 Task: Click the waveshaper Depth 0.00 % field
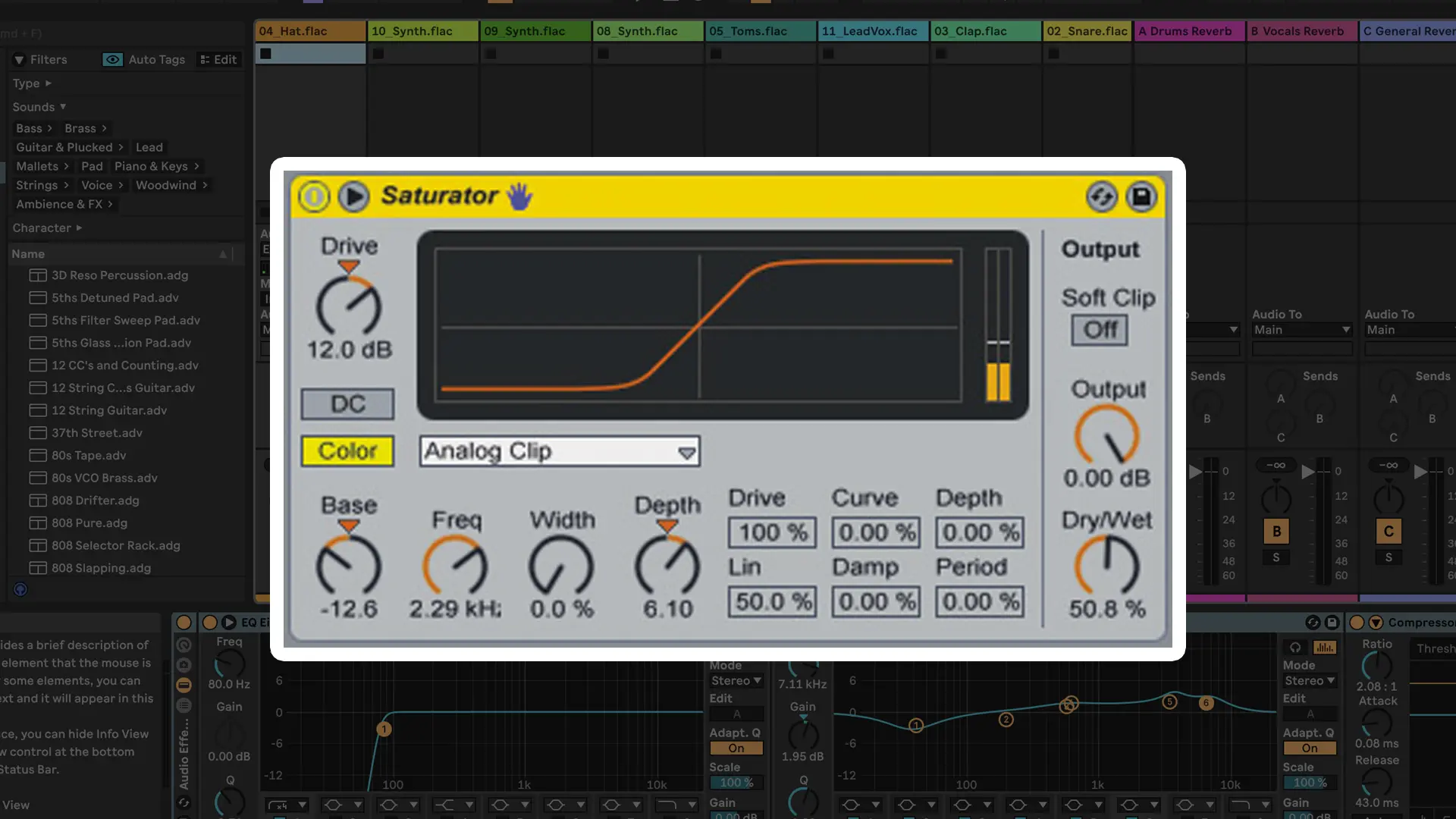click(980, 532)
